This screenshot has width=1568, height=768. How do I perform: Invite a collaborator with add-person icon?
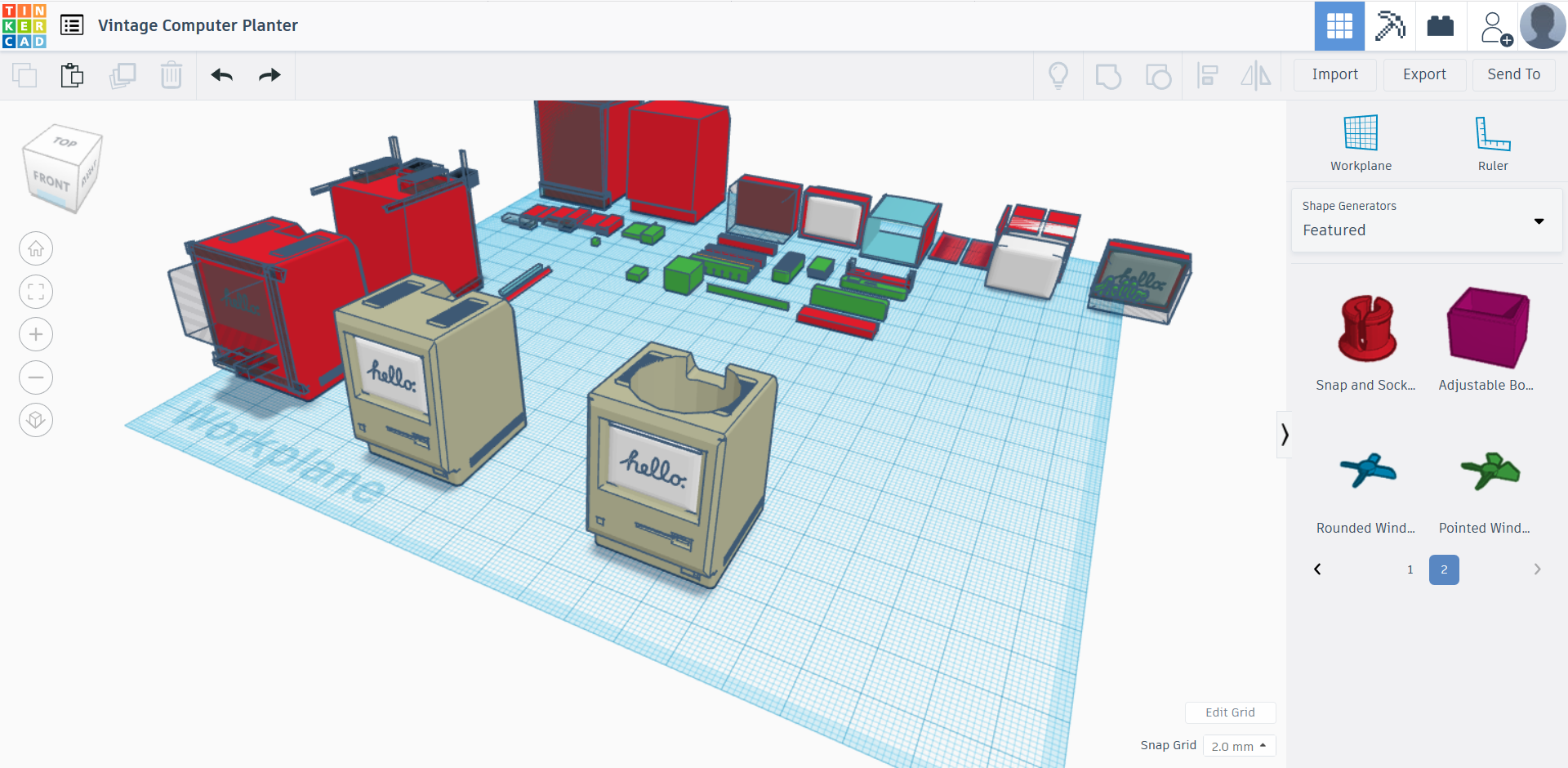pyautogui.click(x=1494, y=27)
